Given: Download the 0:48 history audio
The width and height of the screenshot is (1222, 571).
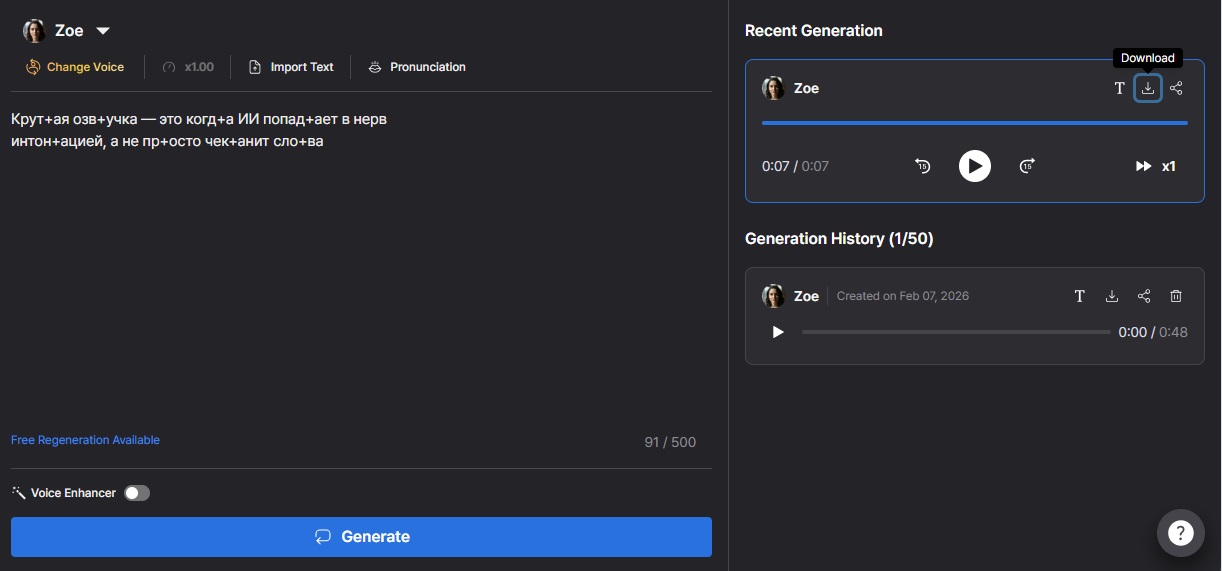Looking at the screenshot, I should (1111, 296).
